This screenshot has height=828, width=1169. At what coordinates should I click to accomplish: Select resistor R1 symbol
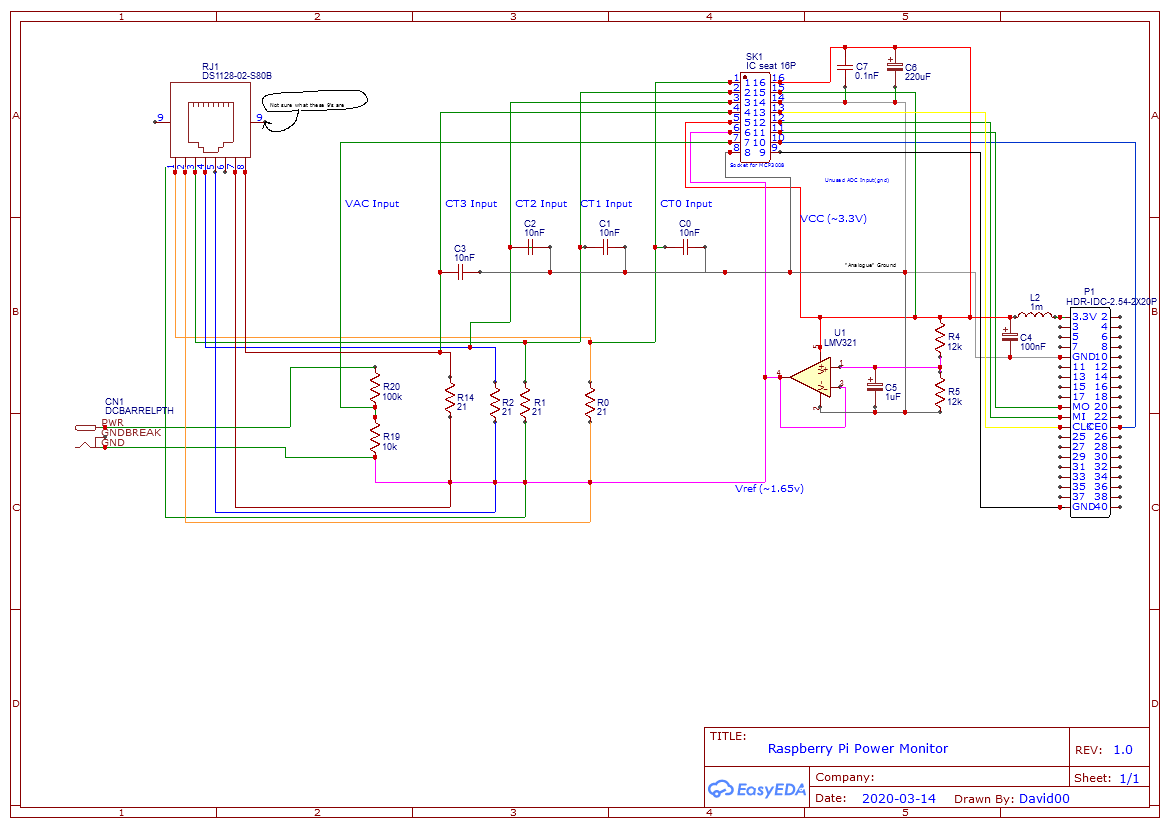525,402
